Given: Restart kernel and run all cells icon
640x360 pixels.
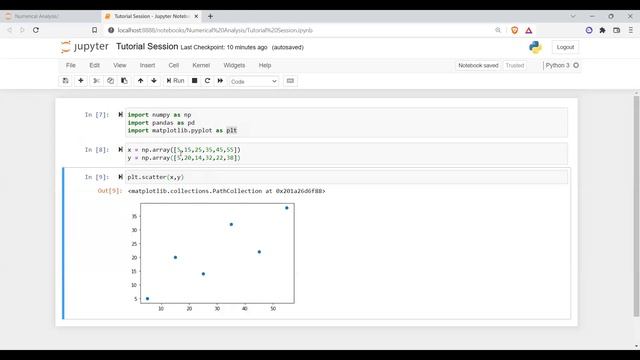Looking at the screenshot, I should tap(220, 81).
